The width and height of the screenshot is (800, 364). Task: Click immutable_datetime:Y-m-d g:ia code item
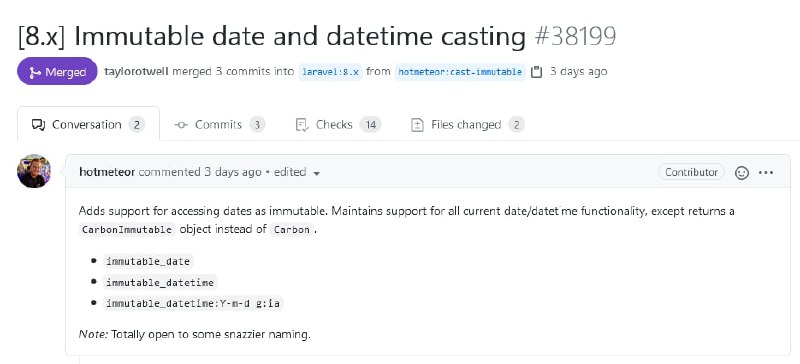pyautogui.click(x=193, y=303)
